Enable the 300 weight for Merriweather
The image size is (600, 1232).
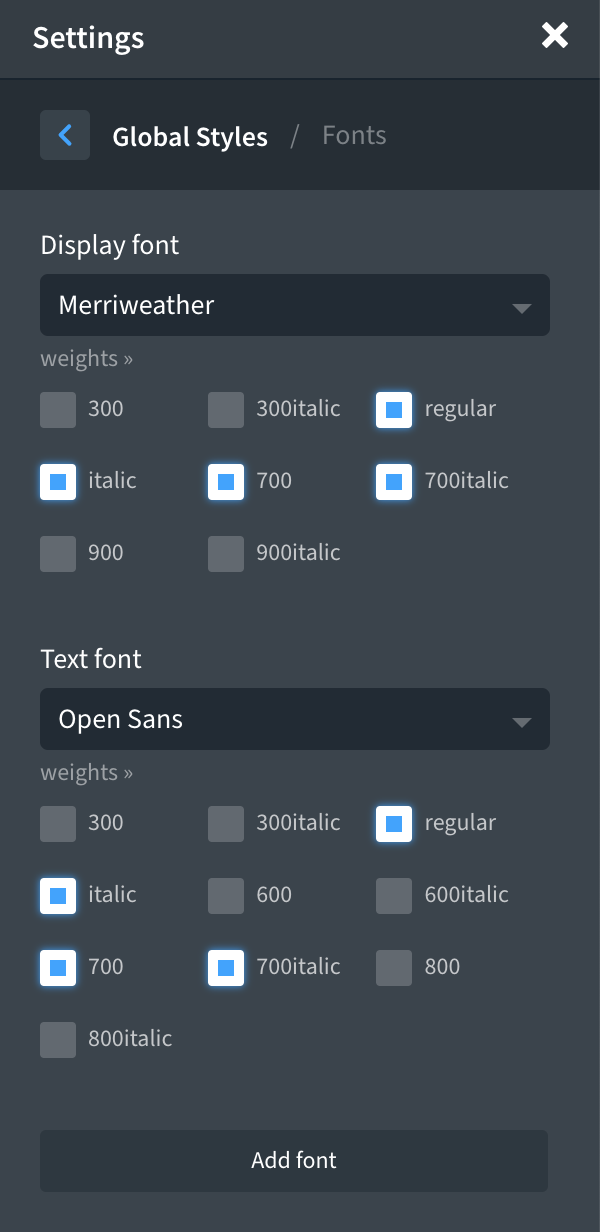point(57,409)
